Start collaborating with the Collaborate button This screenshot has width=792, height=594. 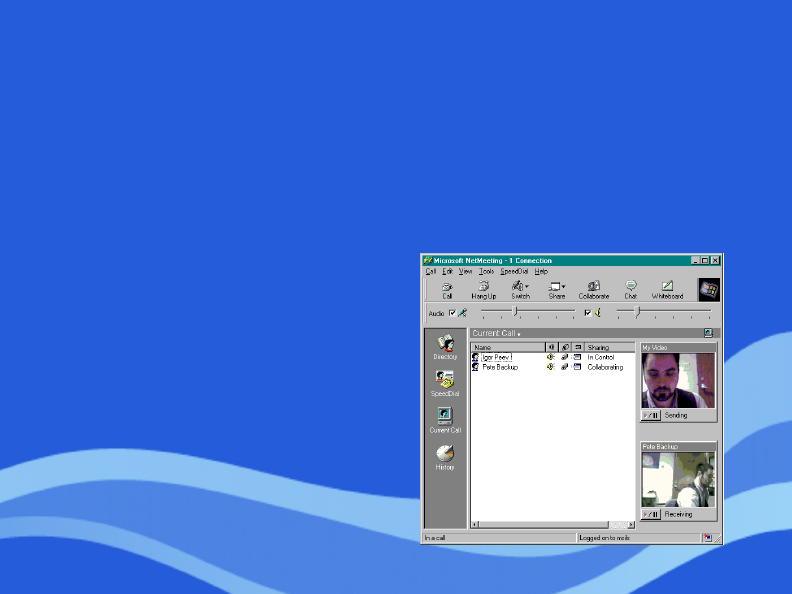(593, 290)
